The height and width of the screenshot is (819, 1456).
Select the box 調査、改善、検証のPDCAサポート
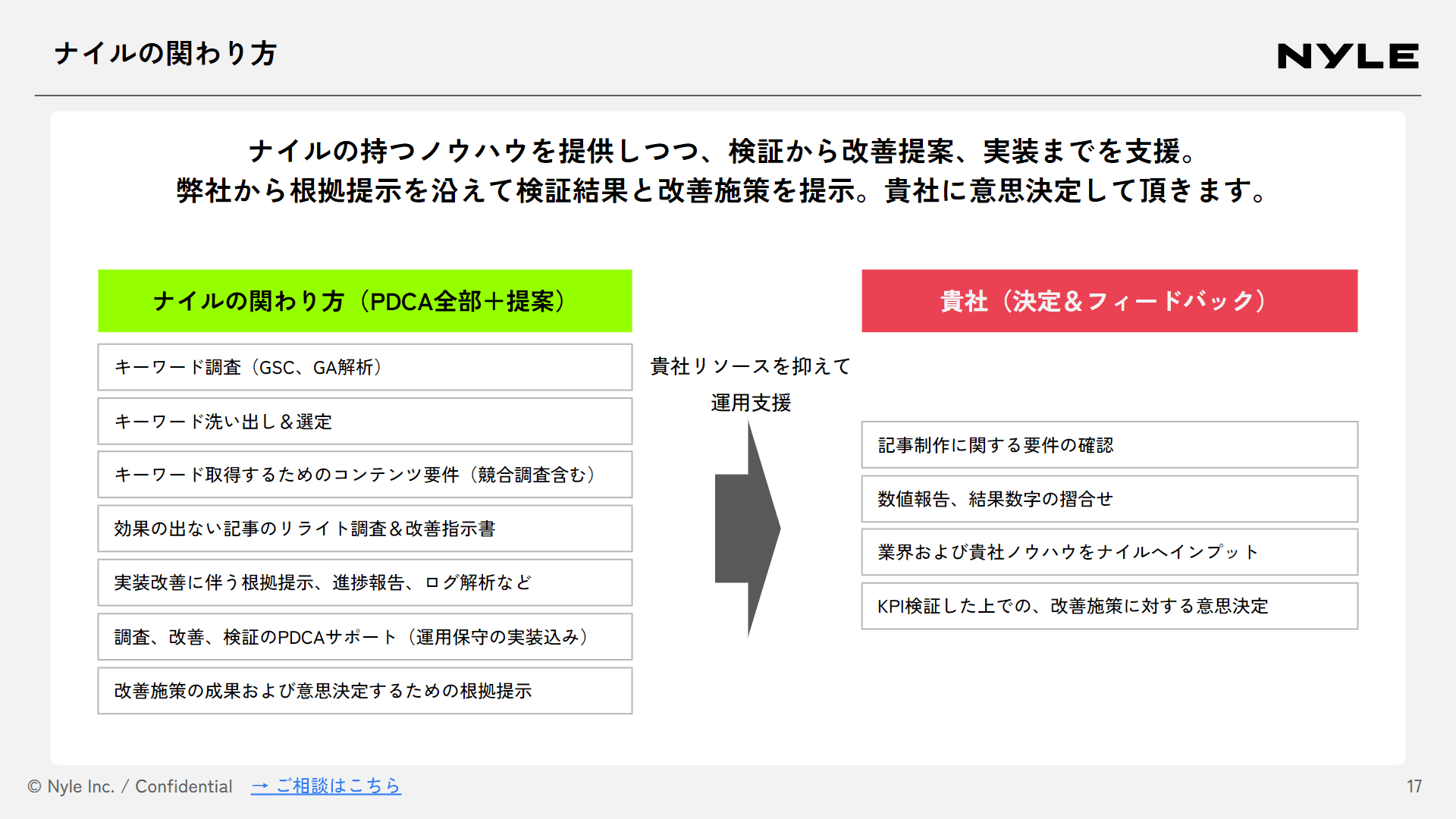[365, 636]
